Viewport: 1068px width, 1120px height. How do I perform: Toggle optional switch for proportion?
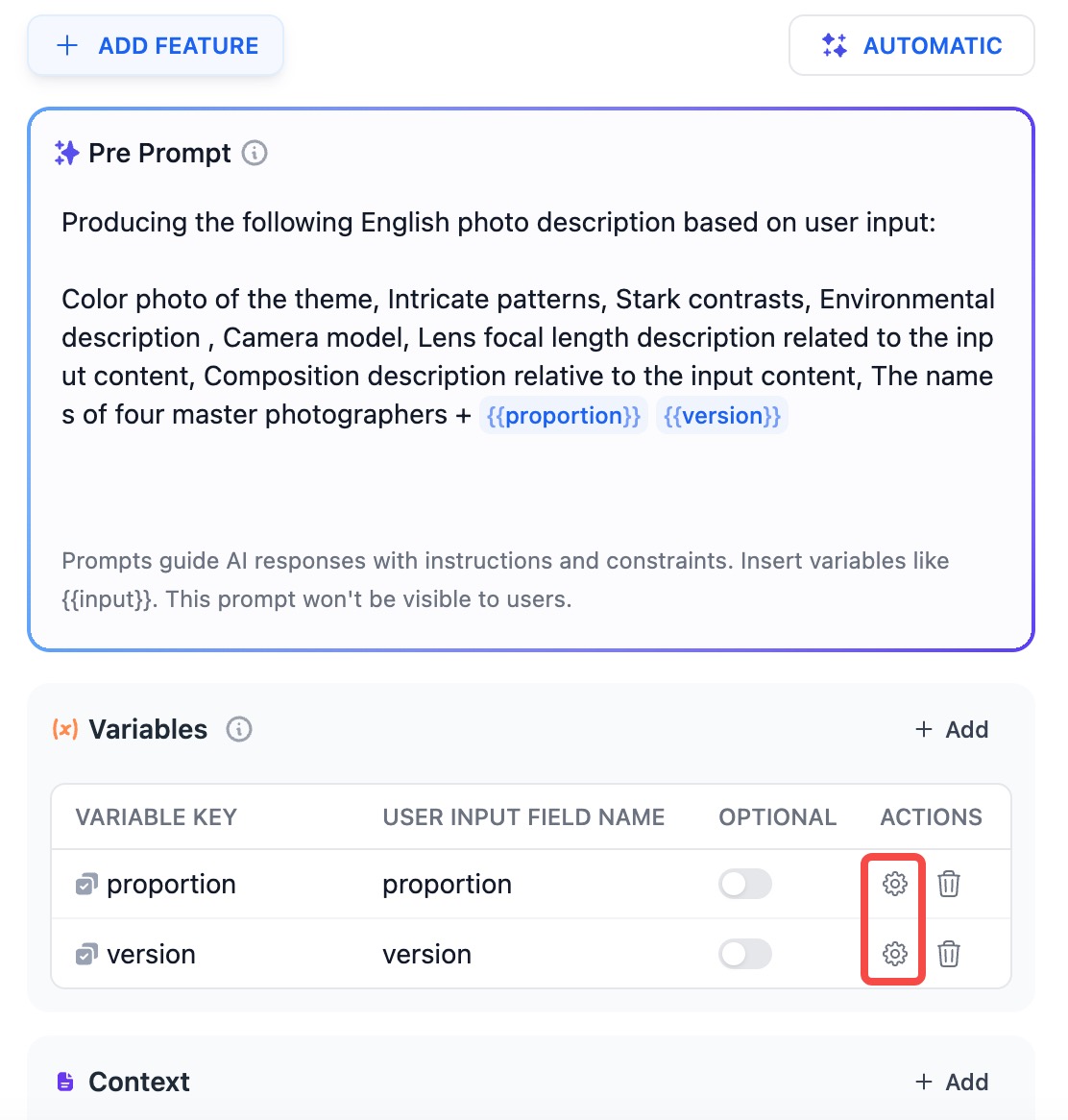(744, 884)
